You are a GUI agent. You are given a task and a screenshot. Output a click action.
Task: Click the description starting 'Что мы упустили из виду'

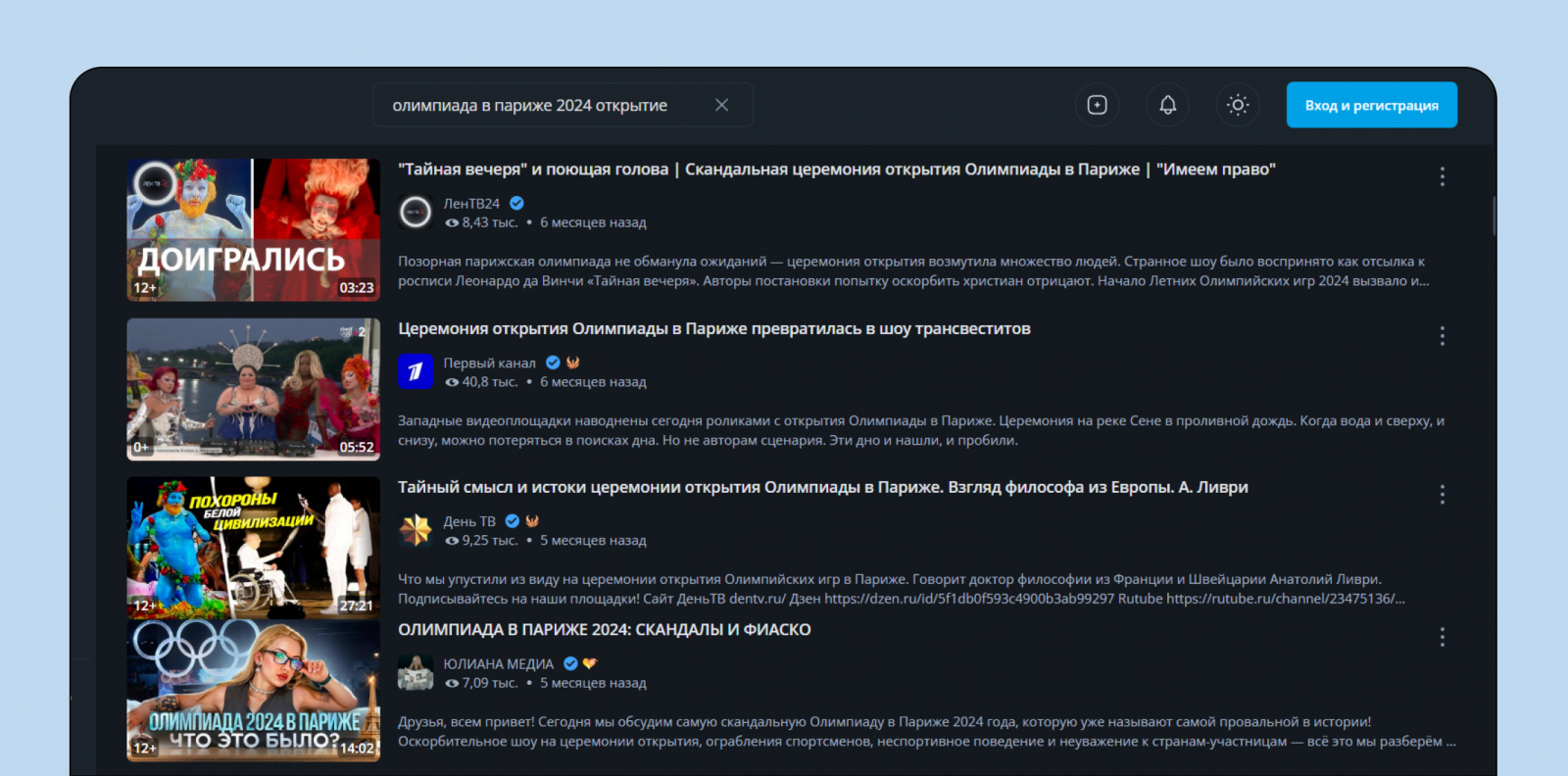[902, 589]
